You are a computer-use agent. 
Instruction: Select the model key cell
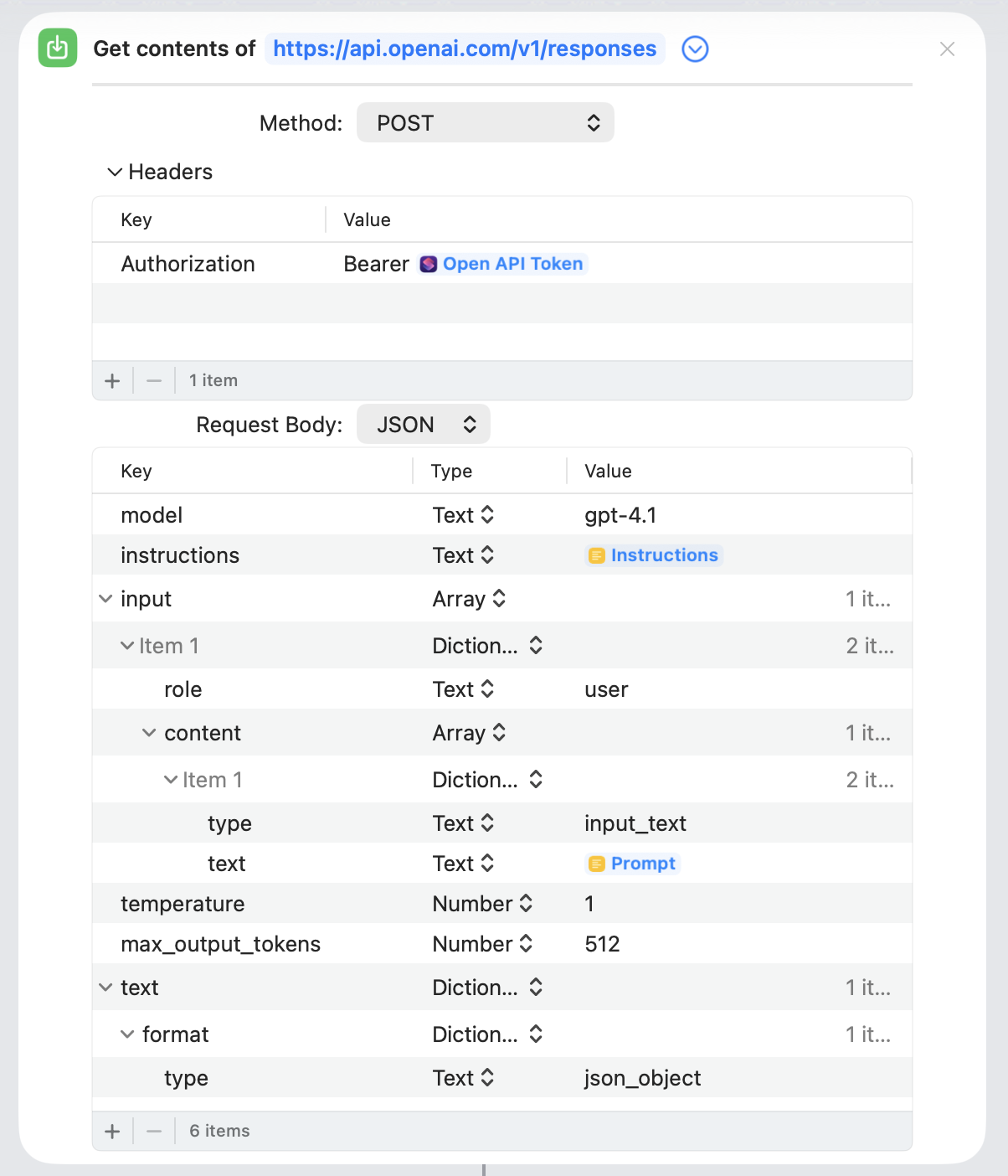tap(152, 515)
